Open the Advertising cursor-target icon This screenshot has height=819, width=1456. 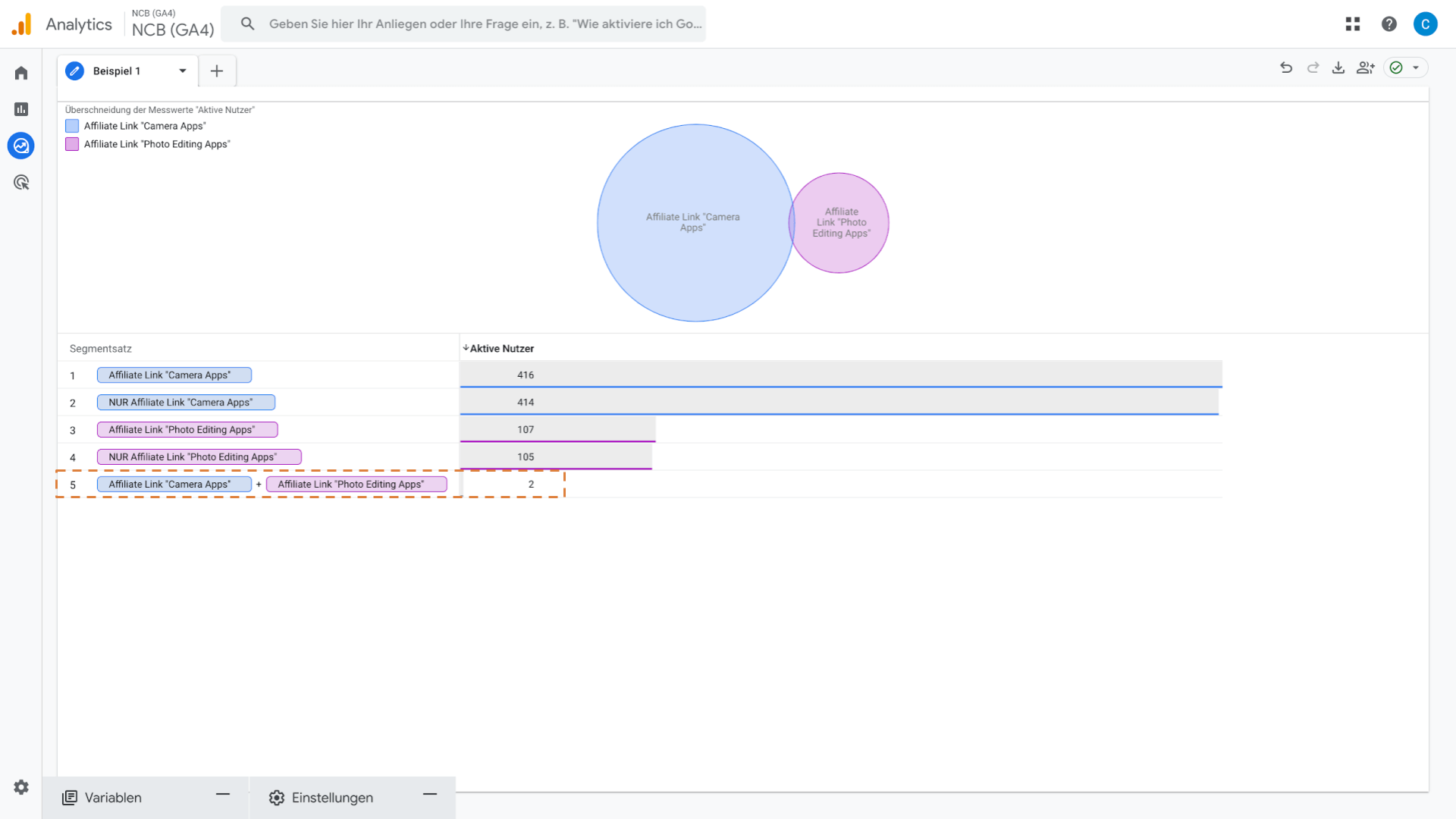[x=21, y=182]
